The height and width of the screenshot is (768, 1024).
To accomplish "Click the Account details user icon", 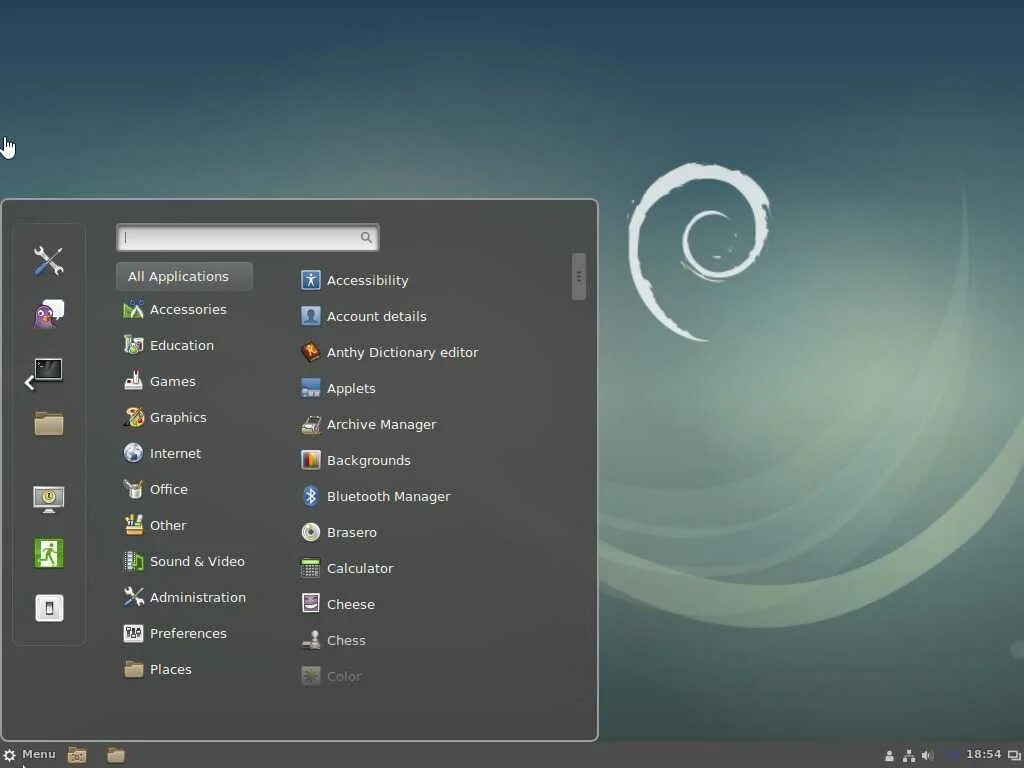I will coord(311,316).
